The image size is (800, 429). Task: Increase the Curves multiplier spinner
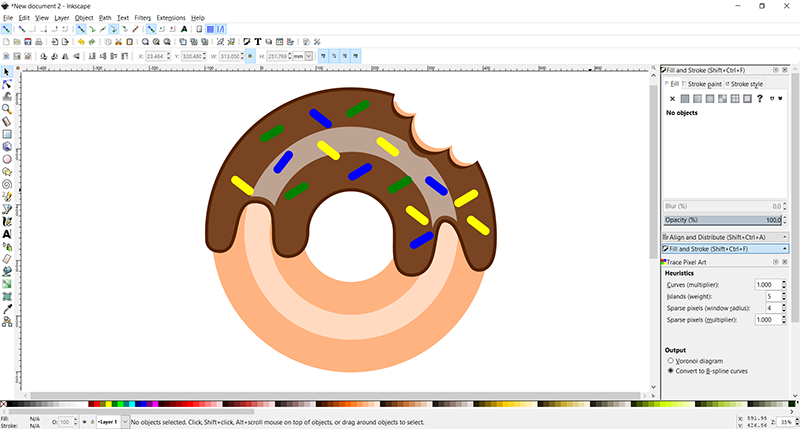click(784, 283)
